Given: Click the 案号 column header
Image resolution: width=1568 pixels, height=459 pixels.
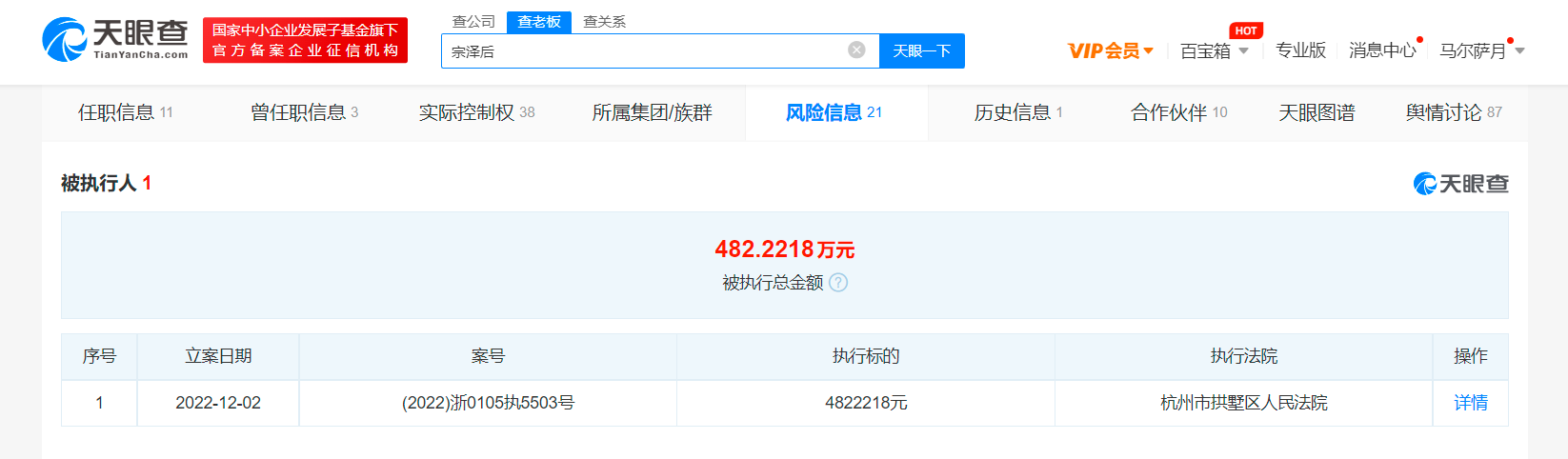Looking at the screenshot, I should pyautogui.click(x=488, y=356).
